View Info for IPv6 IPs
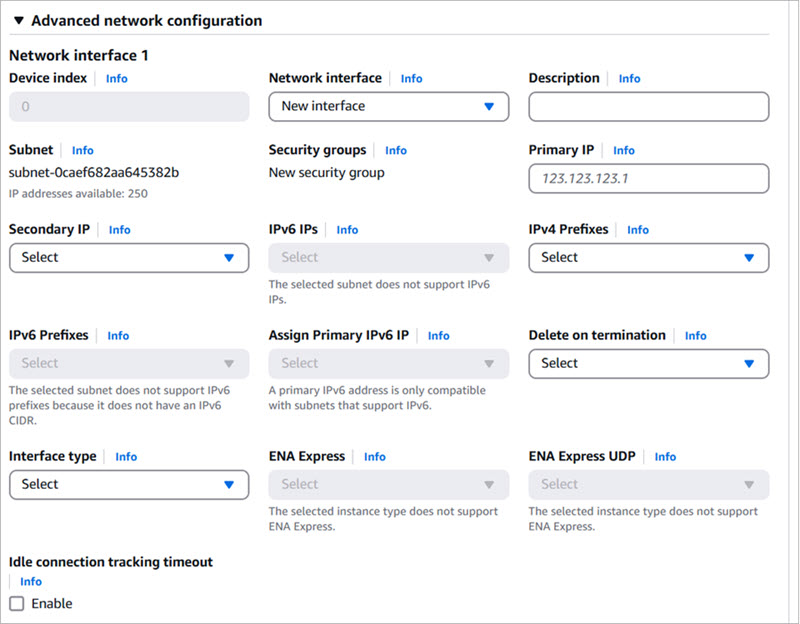800x624 pixels. pos(346,229)
